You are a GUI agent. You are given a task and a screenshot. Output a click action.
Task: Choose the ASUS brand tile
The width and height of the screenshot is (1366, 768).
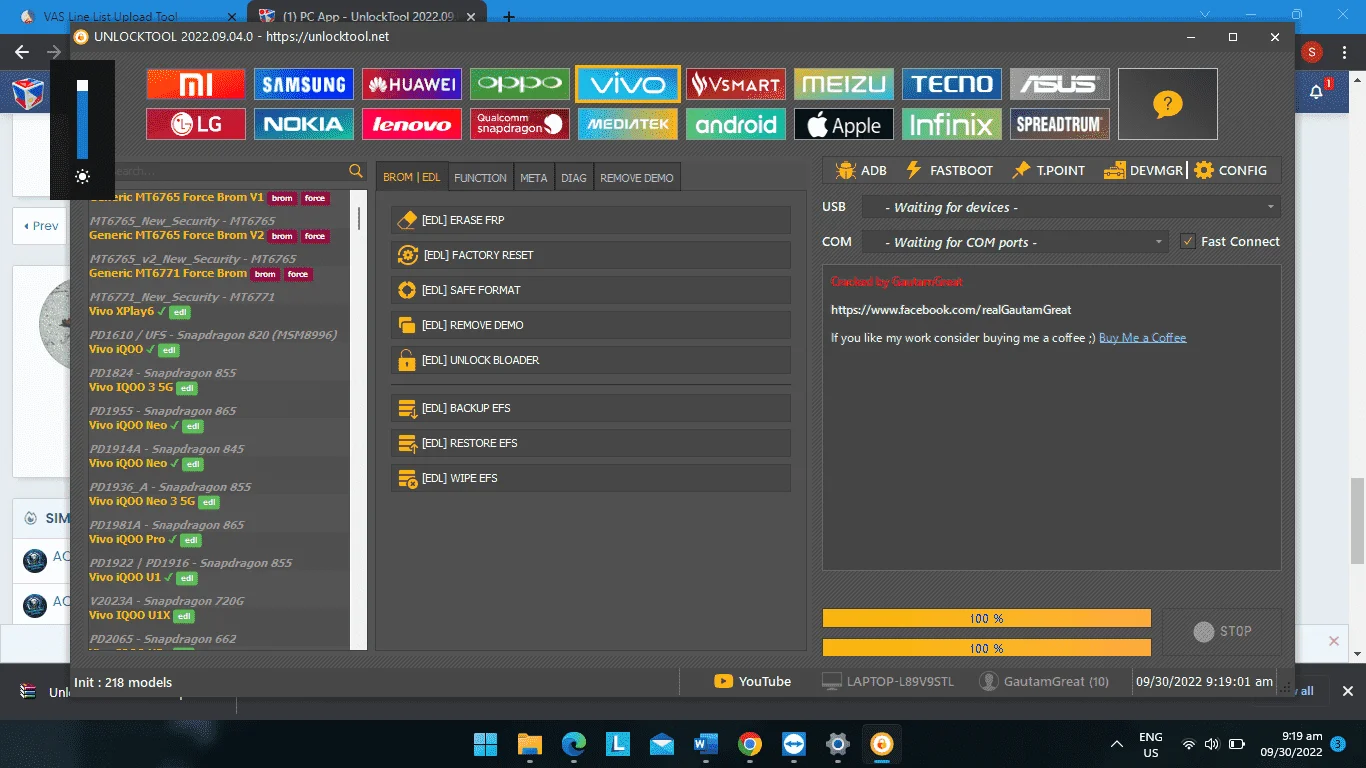[1060, 84]
